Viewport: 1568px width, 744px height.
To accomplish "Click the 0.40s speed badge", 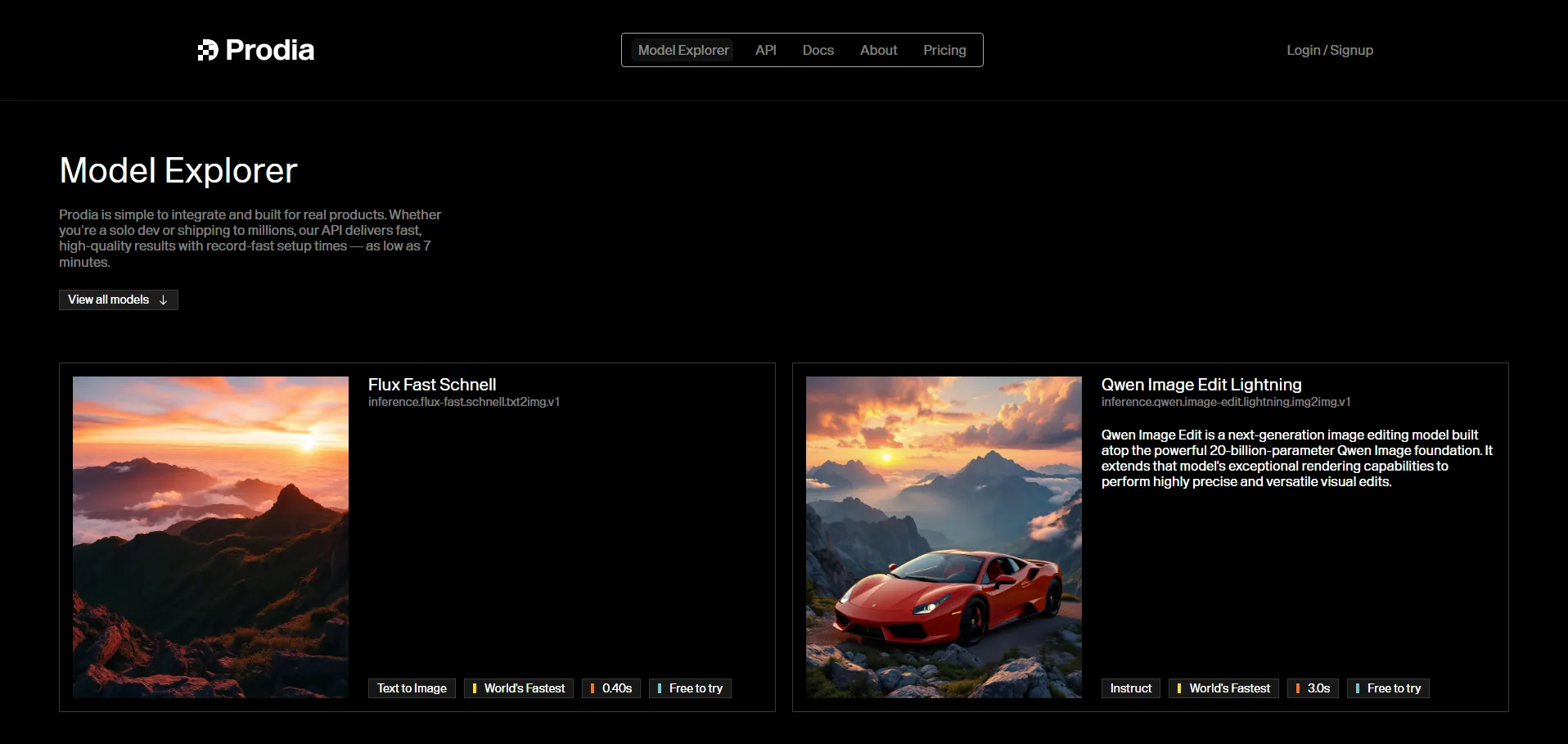I will tap(611, 688).
